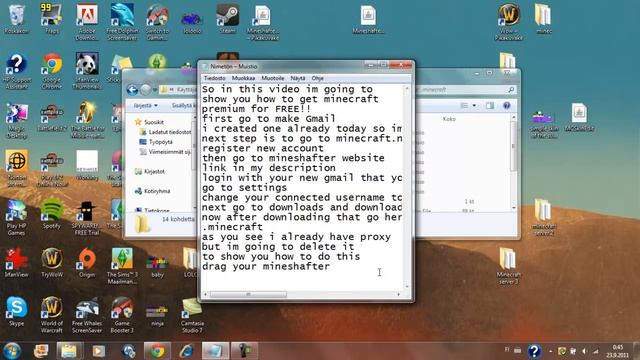Click the volume speaker icon in system tray

click(x=584, y=351)
